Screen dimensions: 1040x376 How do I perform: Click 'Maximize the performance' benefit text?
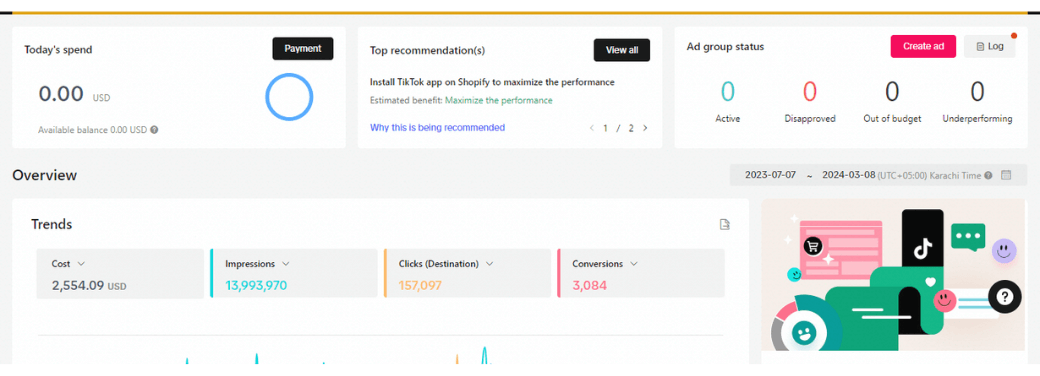498,100
